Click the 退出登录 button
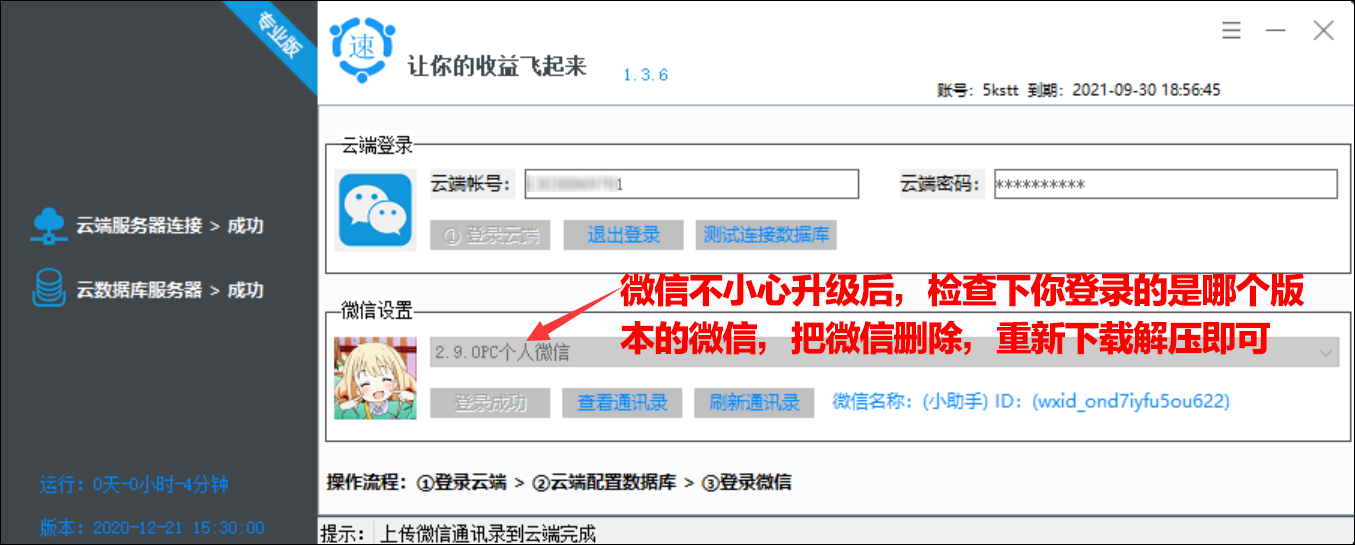The width and height of the screenshot is (1355, 545). pos(623,235)
